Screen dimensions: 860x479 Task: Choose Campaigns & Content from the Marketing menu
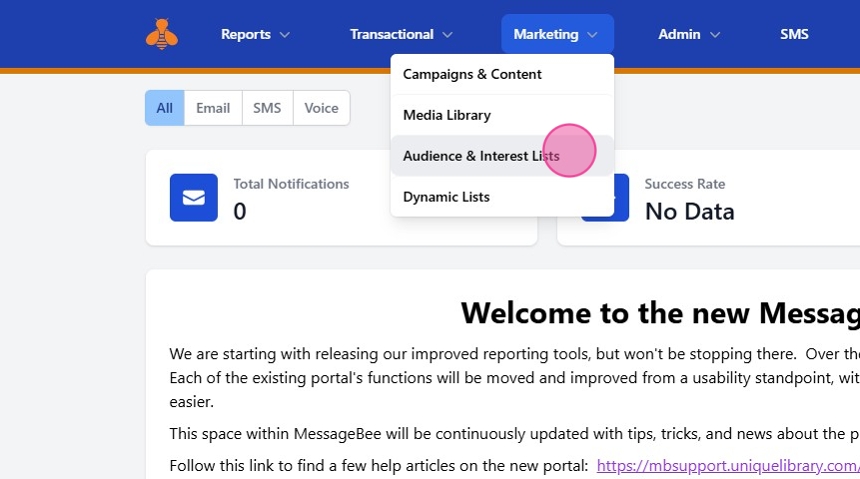502,74
